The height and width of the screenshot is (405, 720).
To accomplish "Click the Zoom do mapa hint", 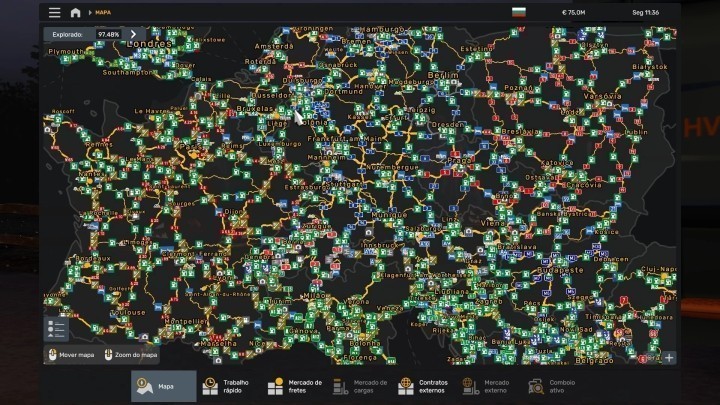I will (x=131, y=355).
